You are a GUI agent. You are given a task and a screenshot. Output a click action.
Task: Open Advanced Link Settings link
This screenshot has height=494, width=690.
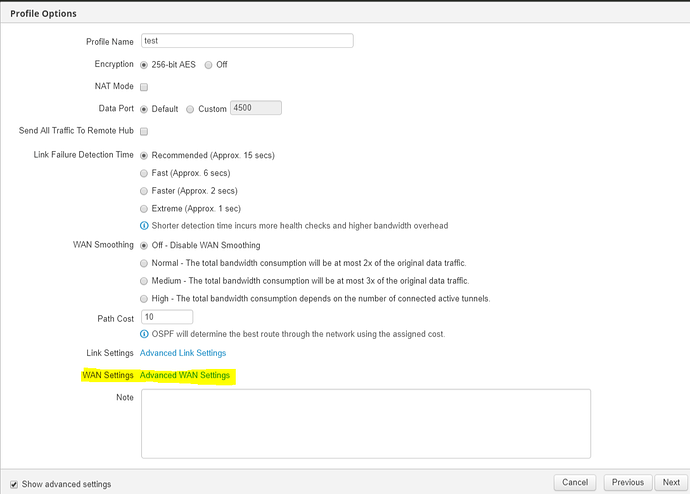(183, 353)
